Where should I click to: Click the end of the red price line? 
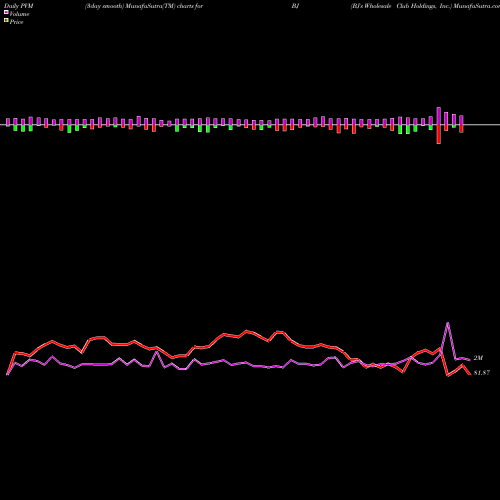pyautogui.click(x=470, y=374)
